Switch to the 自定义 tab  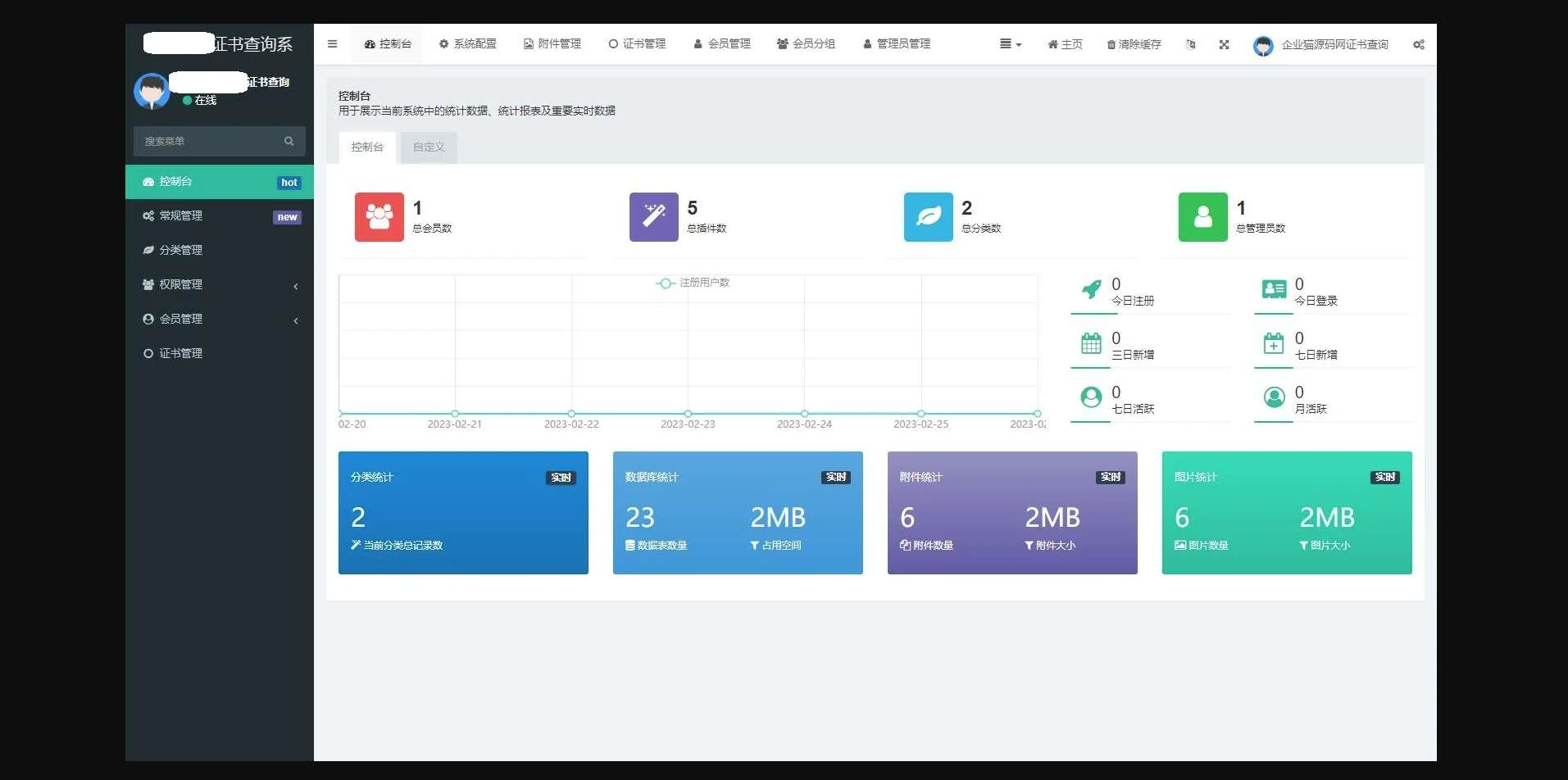coord(429,147)
